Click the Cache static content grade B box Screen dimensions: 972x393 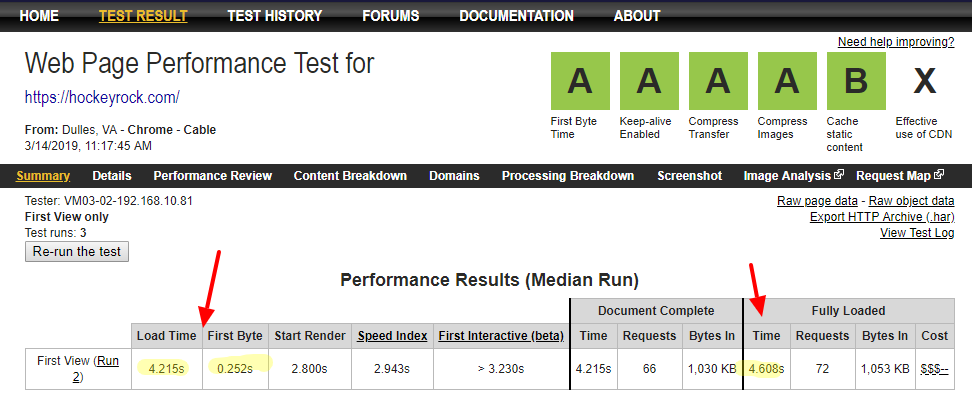tap(856, 81)
